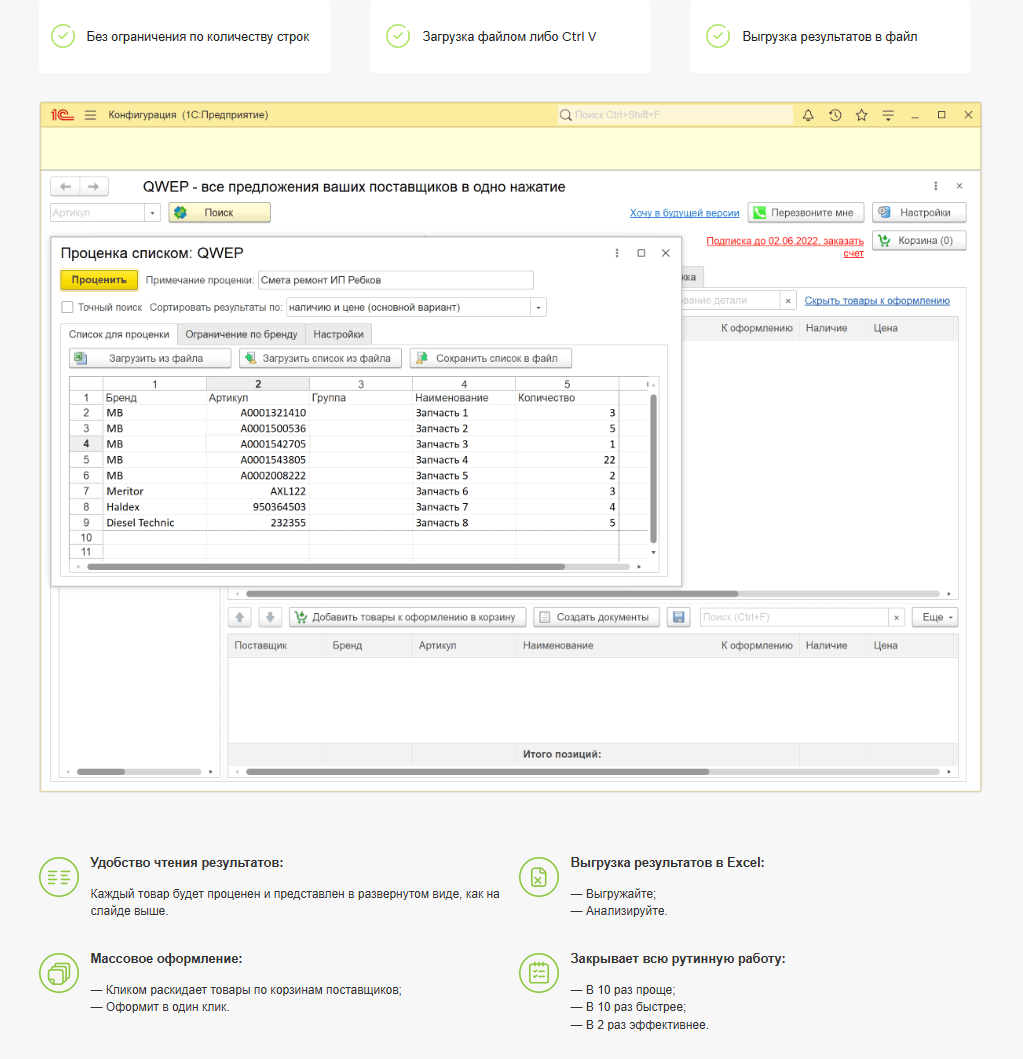The image size is (1023, 1059).
Task: Move row up with arrow icon
Action: click(x=240, y=617)
